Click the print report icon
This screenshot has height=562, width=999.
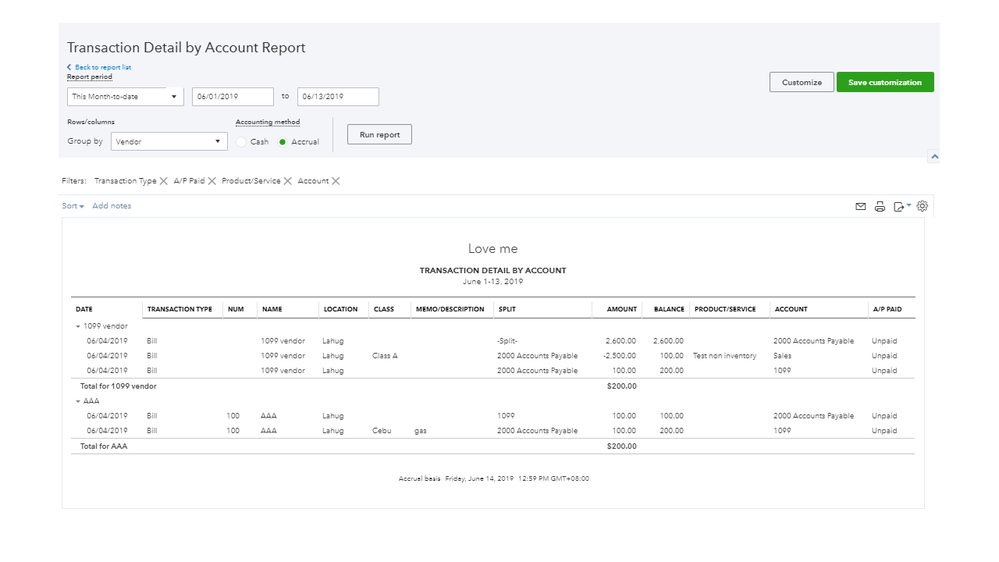coord(880,207)
